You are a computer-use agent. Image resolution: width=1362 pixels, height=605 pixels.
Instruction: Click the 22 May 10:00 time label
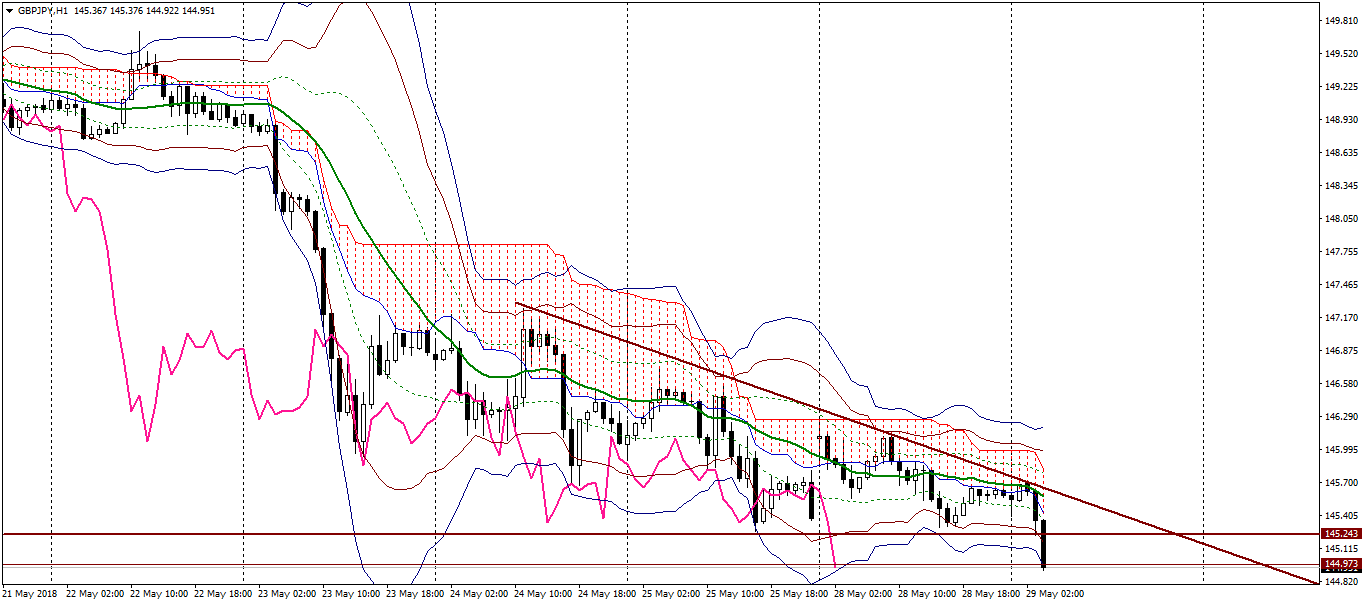(157, 594)
